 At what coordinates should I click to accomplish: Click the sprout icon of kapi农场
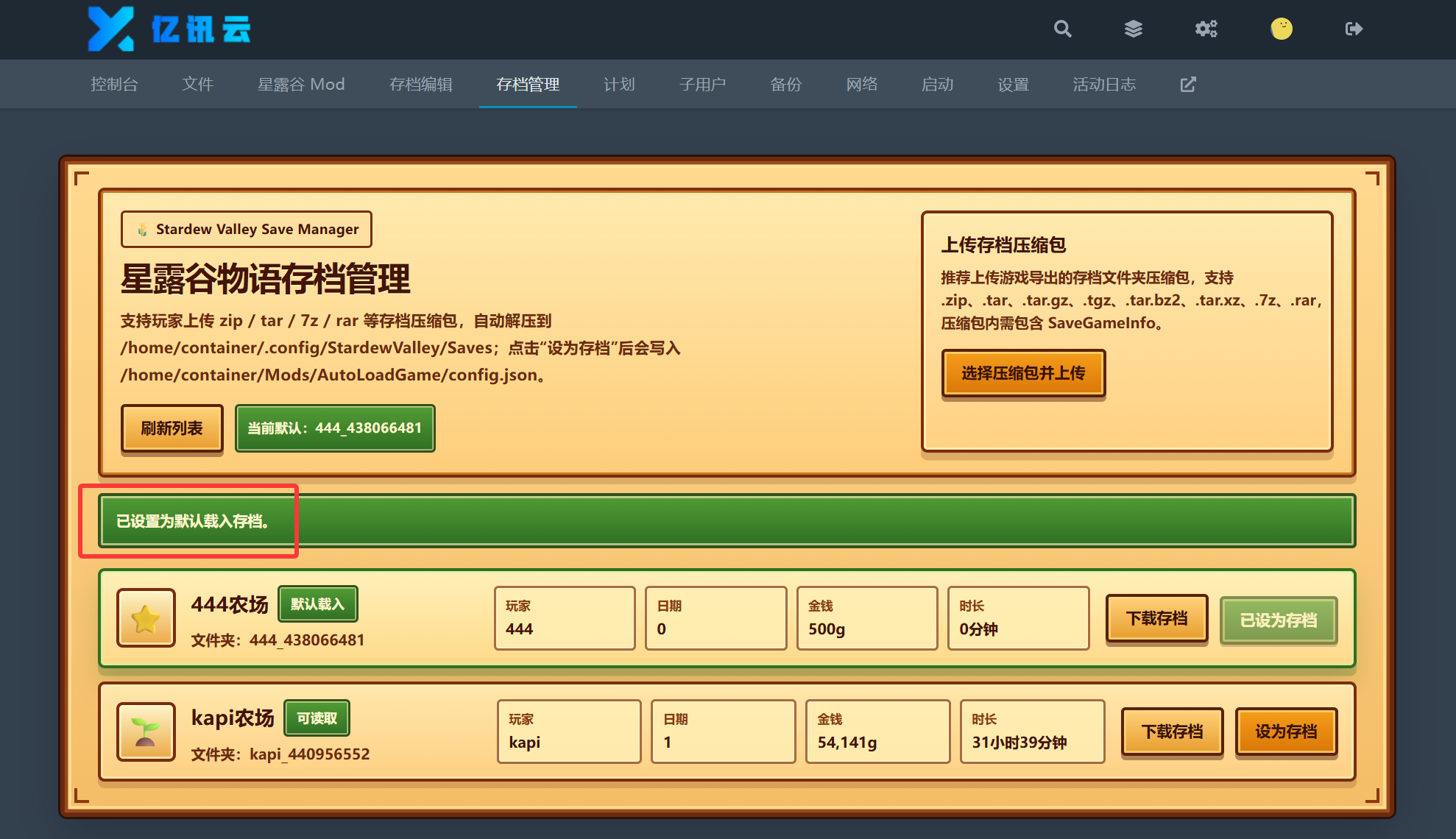pos(146,732)
